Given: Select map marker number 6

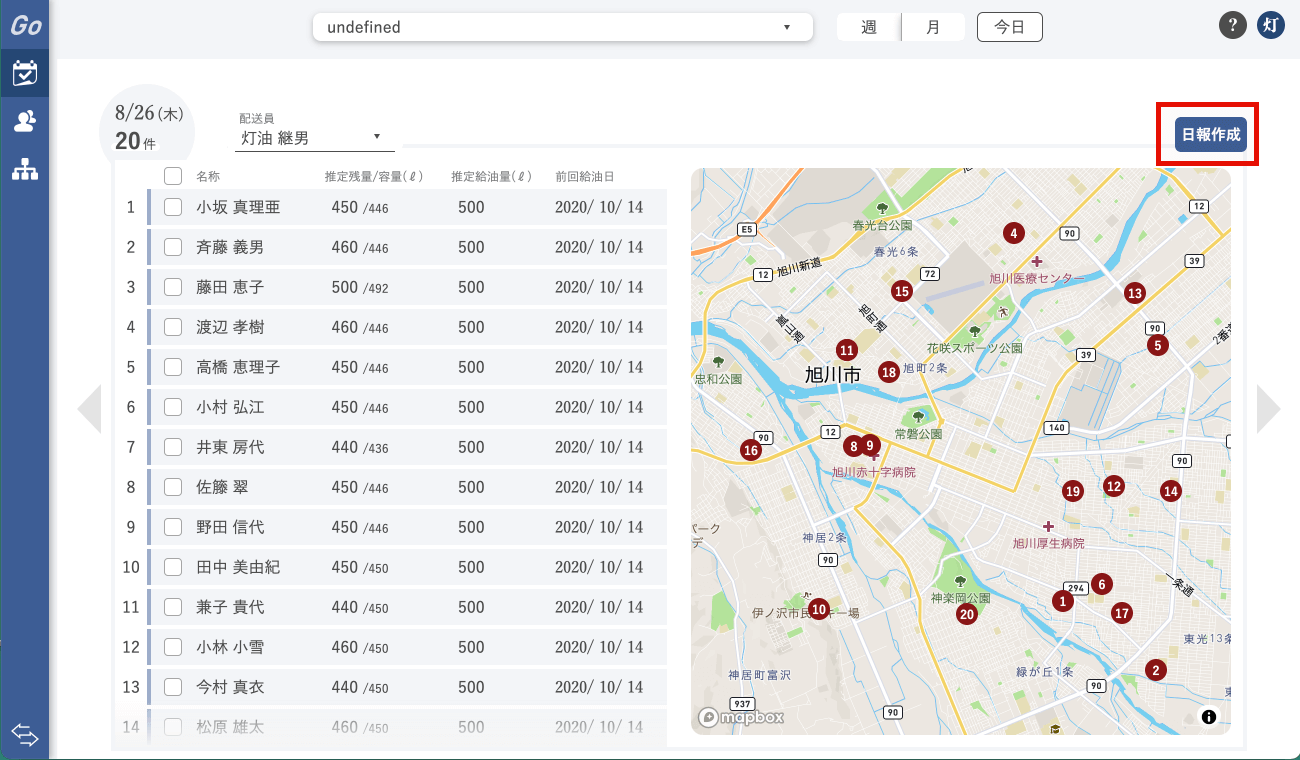Looking at the screenshot, I should [x=1101, y=584].
